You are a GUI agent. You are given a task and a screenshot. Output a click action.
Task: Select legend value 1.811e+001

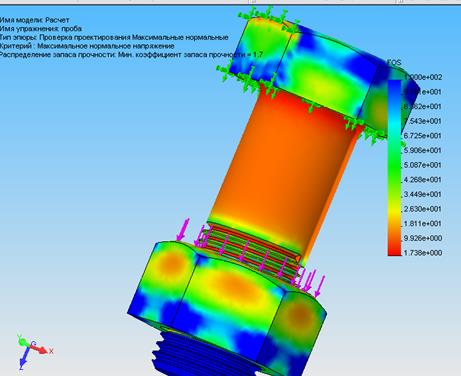pyautogui.click(x=423, y=224)
